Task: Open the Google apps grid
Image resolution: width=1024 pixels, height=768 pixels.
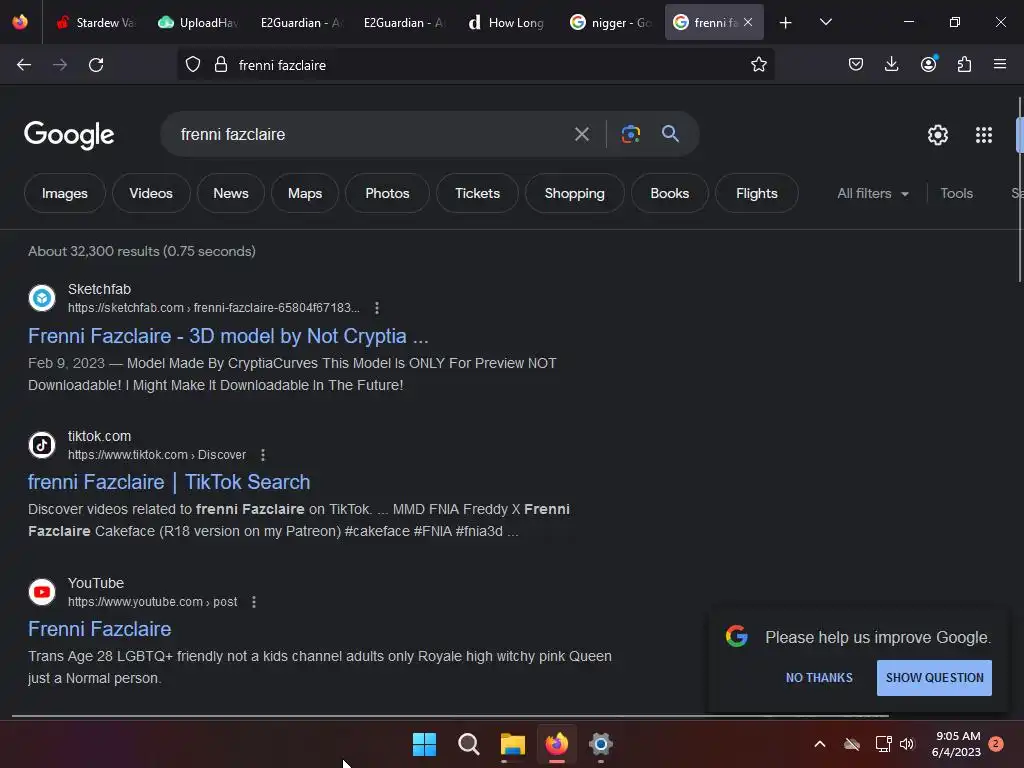Action: pyautogui.click(x=984, y=135)
